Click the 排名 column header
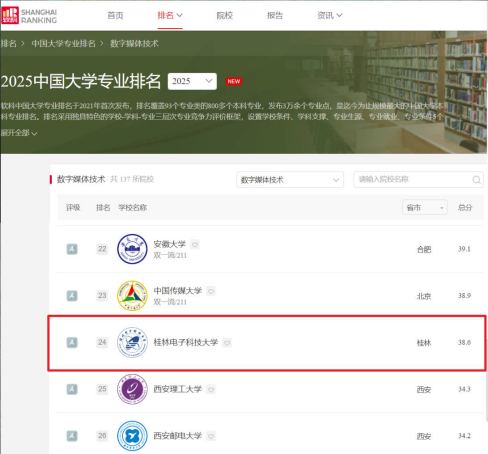 point(103,208)
